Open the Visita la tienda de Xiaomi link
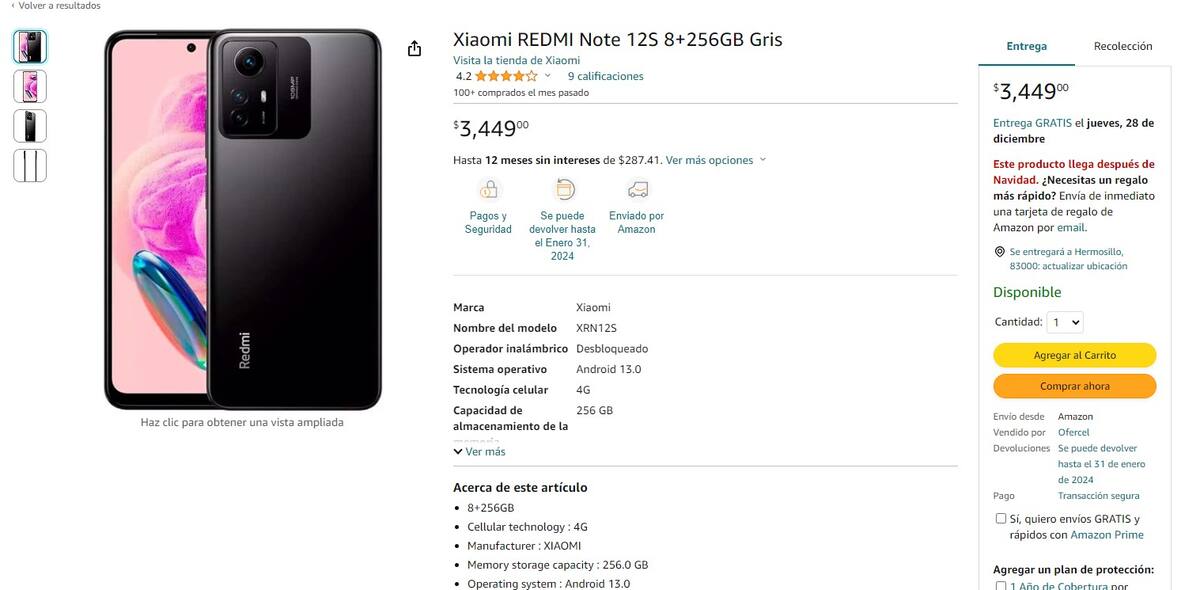 tap(516, 60)
